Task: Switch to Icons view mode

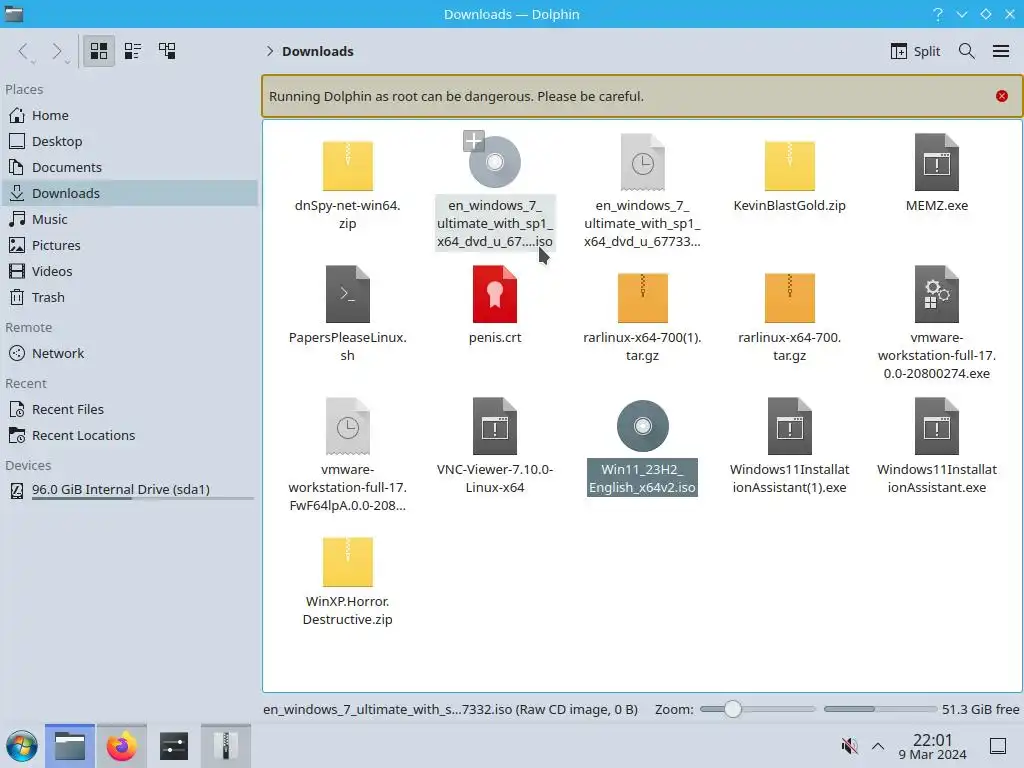Action: pyautogui.click(x=99, y=51)
